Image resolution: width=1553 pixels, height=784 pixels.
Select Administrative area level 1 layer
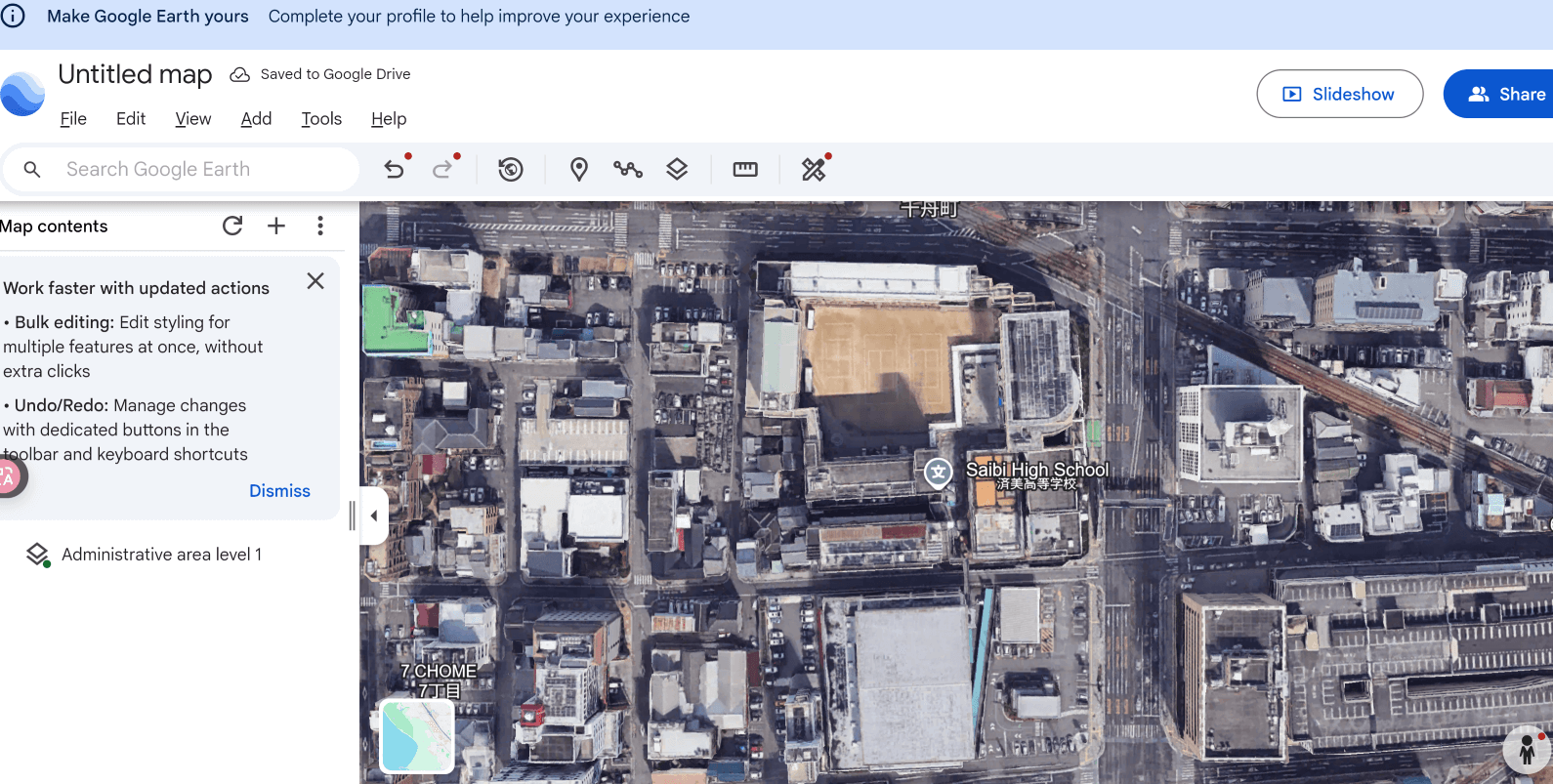161,555
